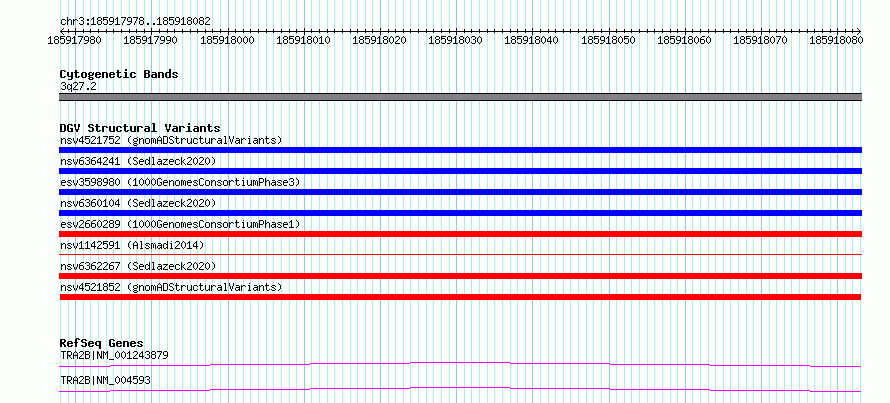
Task: Click transcript label TRA2B|NM_001243879
Action: tap(114, 355)
